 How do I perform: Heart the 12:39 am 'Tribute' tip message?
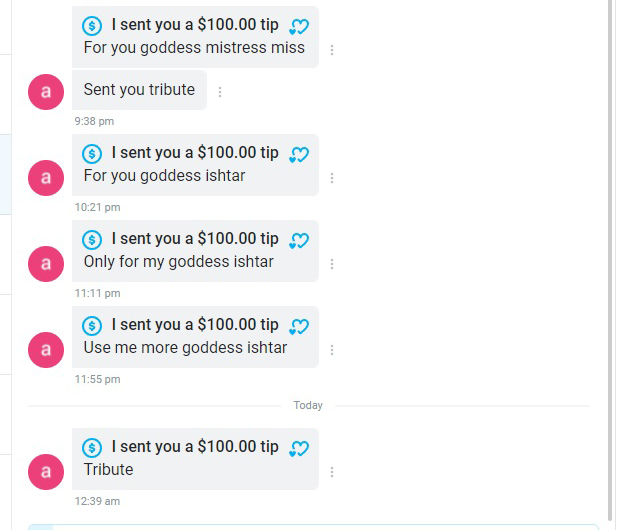299,449
